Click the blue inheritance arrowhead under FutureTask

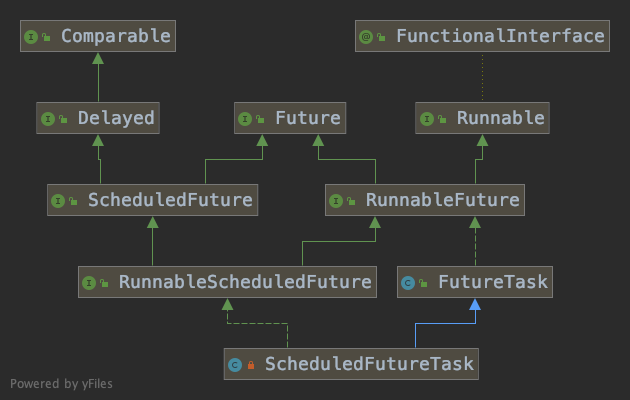pos(476,305)
